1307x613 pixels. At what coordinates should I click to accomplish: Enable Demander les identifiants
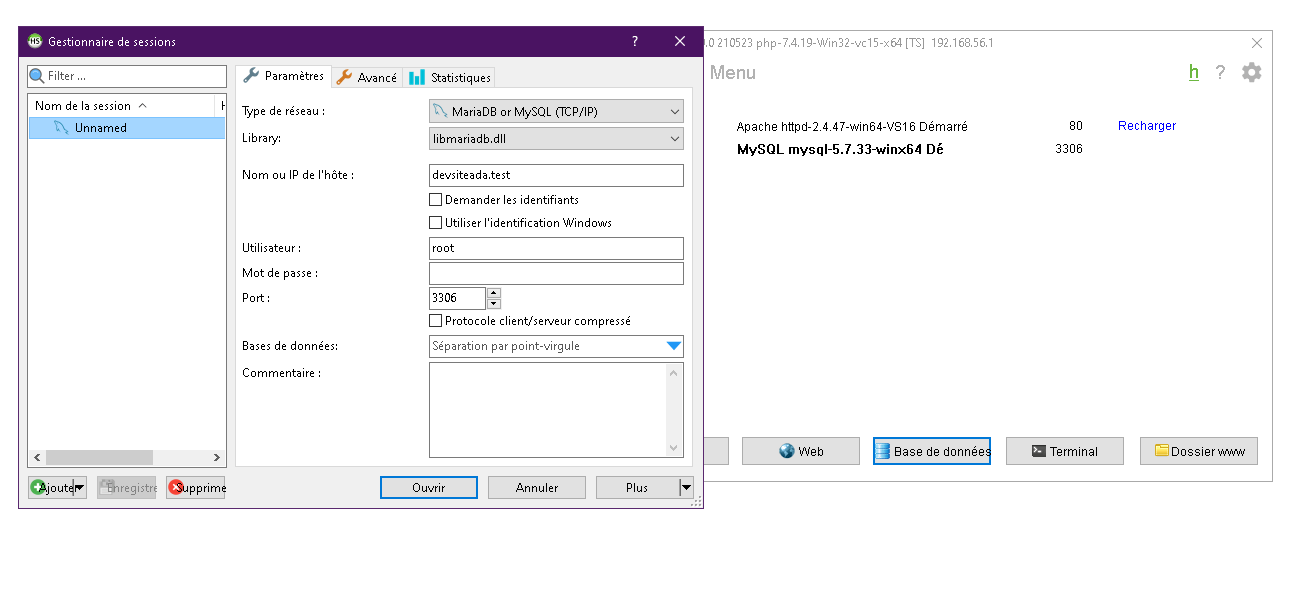(x=436, y=199)
